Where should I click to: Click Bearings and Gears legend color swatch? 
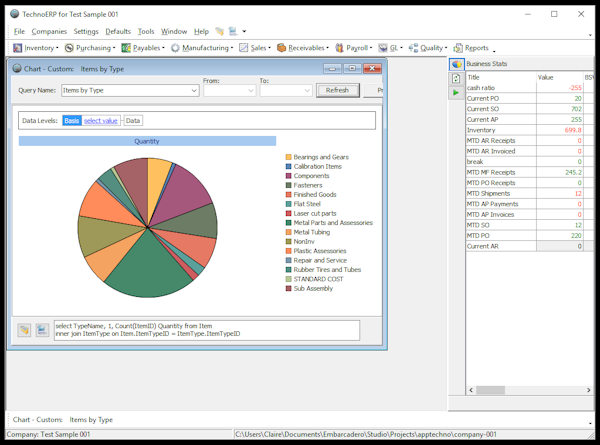tap(289, 157)
